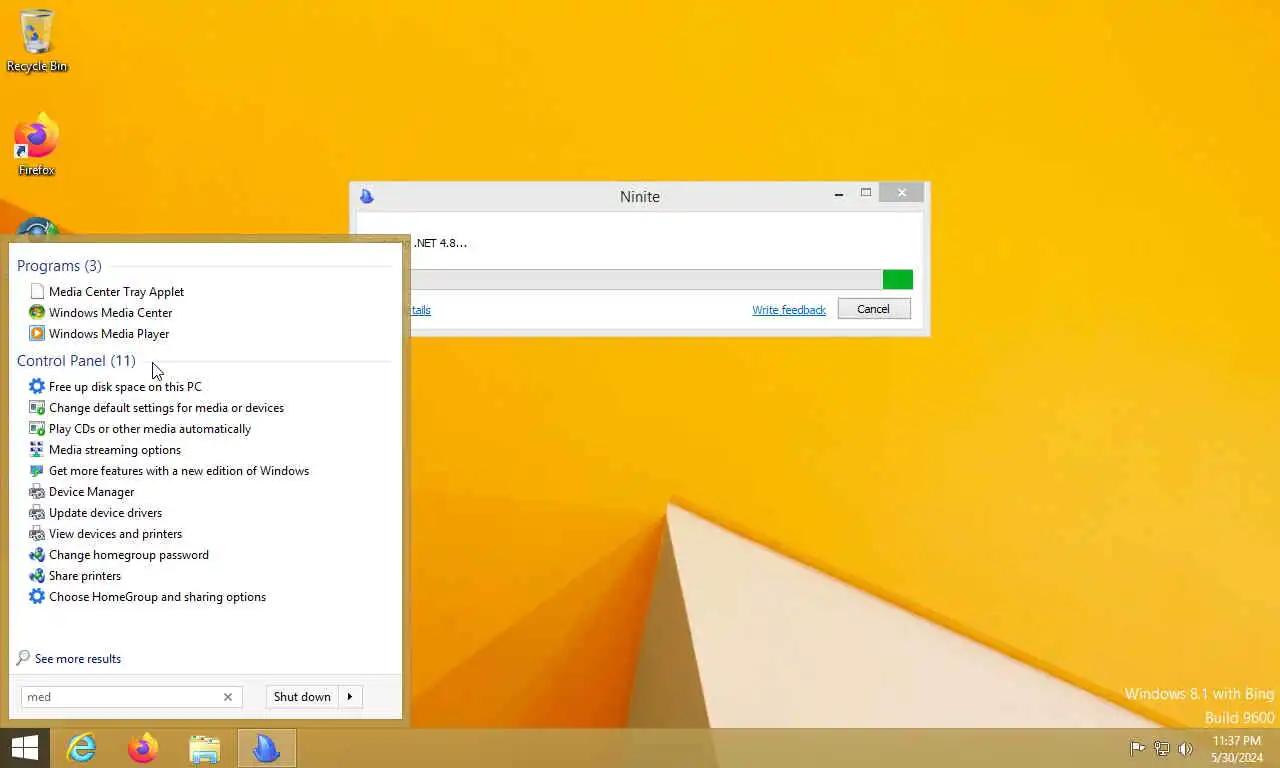Click the volume speaker tray icon

(1186, 748)
